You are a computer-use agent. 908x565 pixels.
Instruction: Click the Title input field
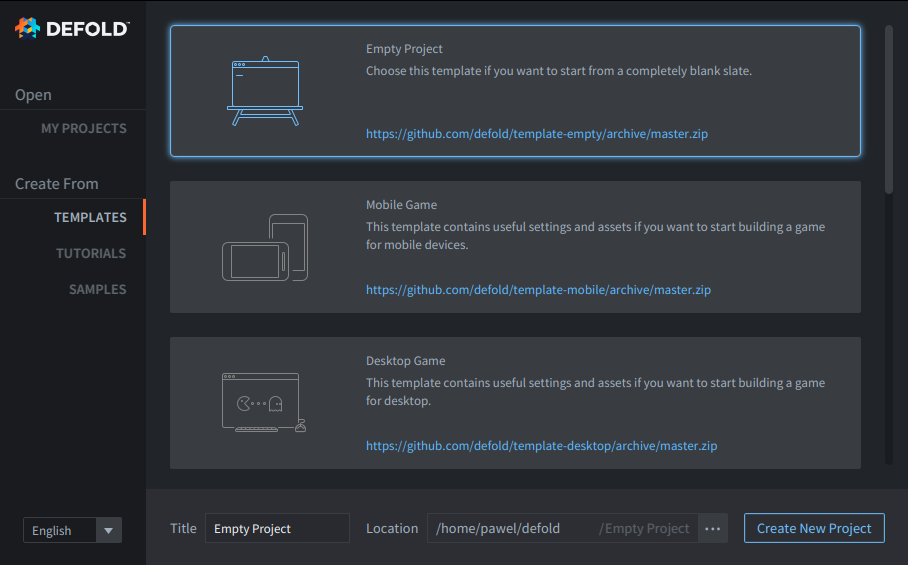click(277, 529)
